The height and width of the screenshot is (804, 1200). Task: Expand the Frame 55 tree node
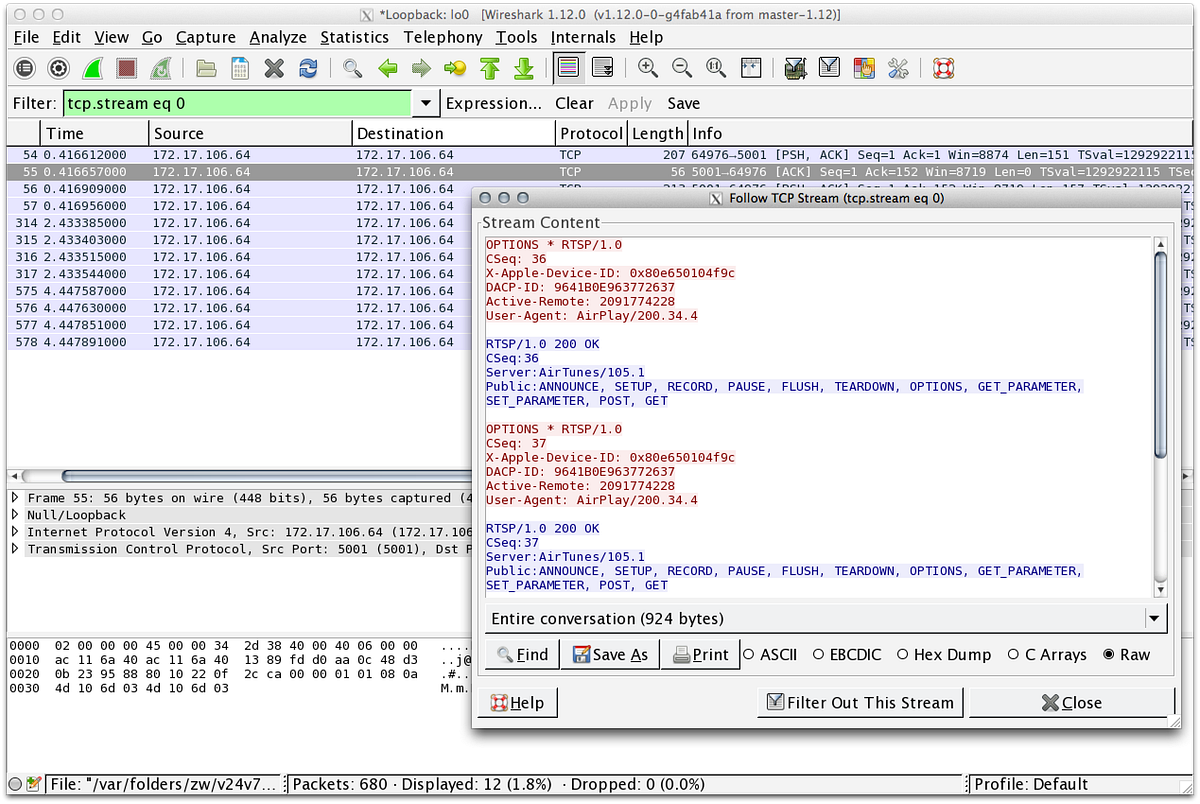15,498
